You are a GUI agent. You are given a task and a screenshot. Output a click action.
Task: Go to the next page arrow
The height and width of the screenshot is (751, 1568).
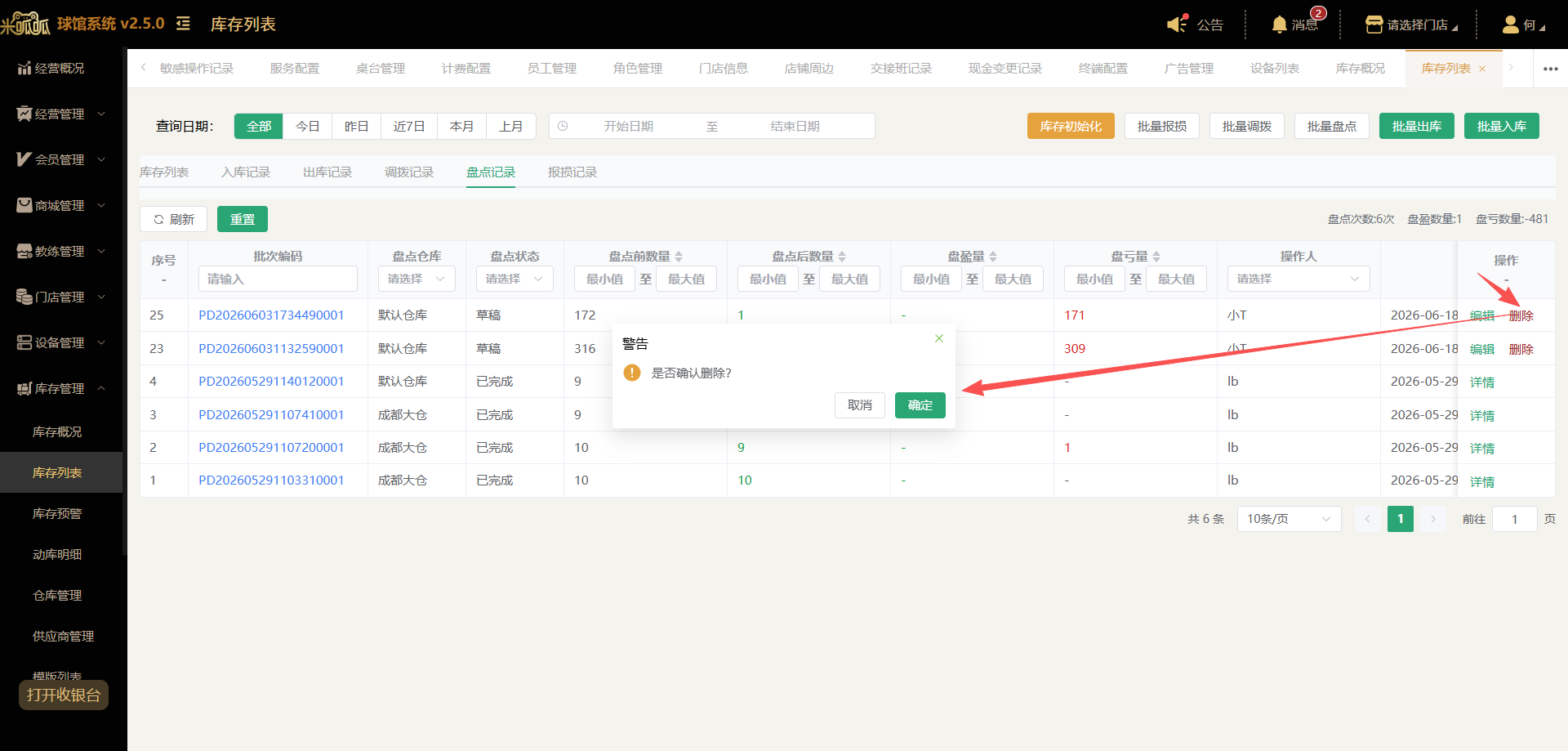pyautogui.click(x=1433, y=519)
